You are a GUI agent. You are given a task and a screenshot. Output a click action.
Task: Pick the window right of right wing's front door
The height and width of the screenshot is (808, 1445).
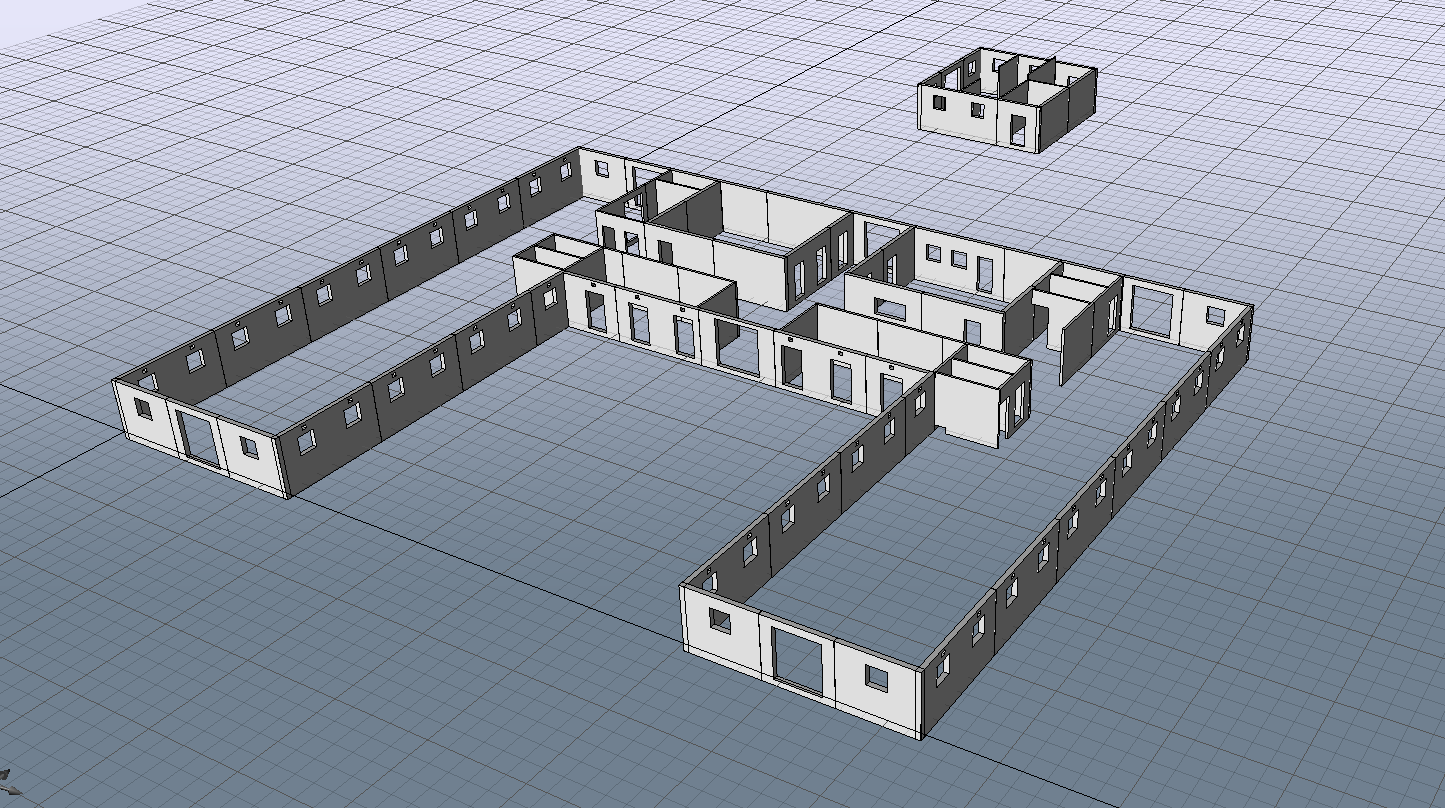click(x=877, y=677)
